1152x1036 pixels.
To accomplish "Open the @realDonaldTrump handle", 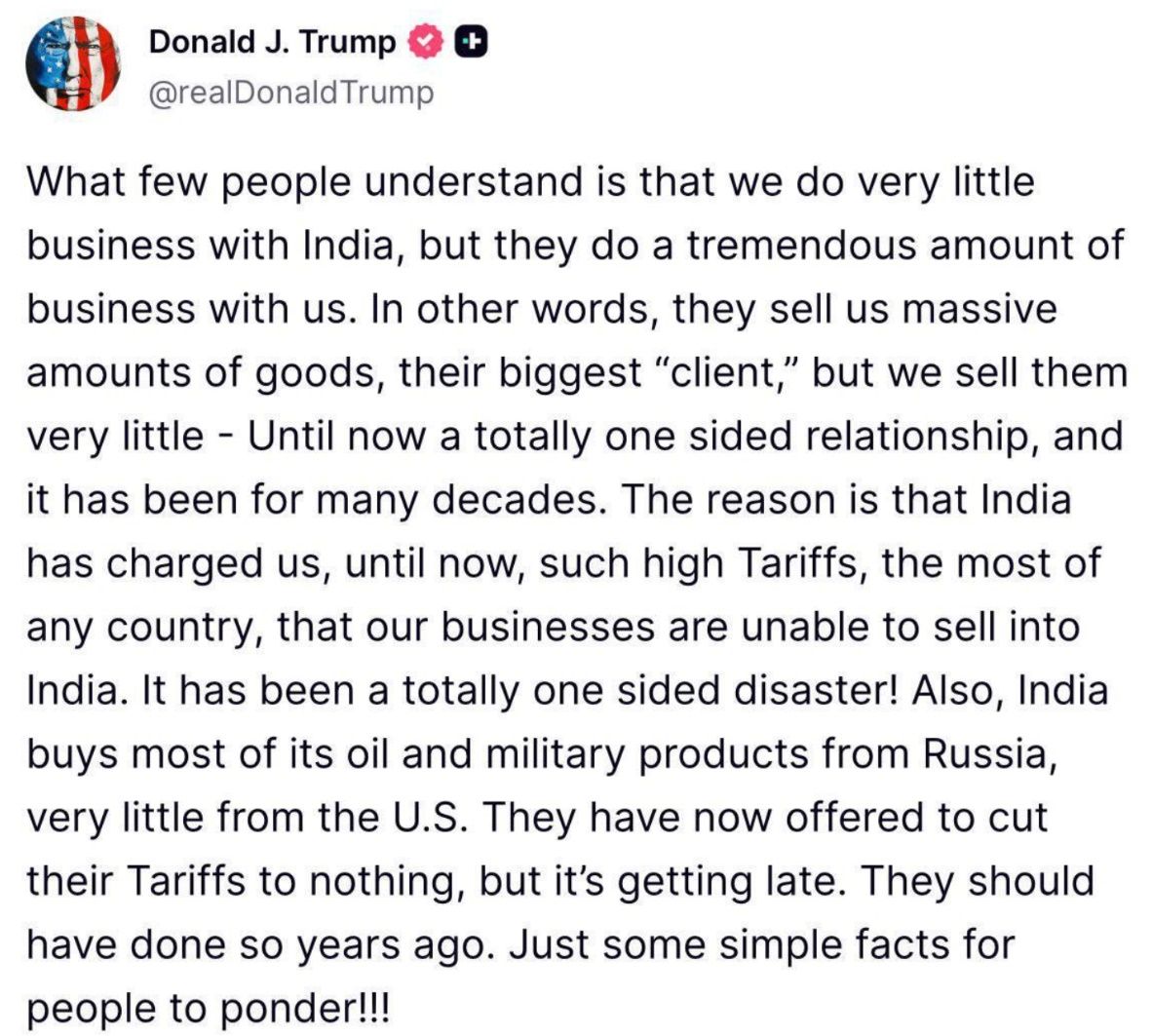I will pos(289,93).
